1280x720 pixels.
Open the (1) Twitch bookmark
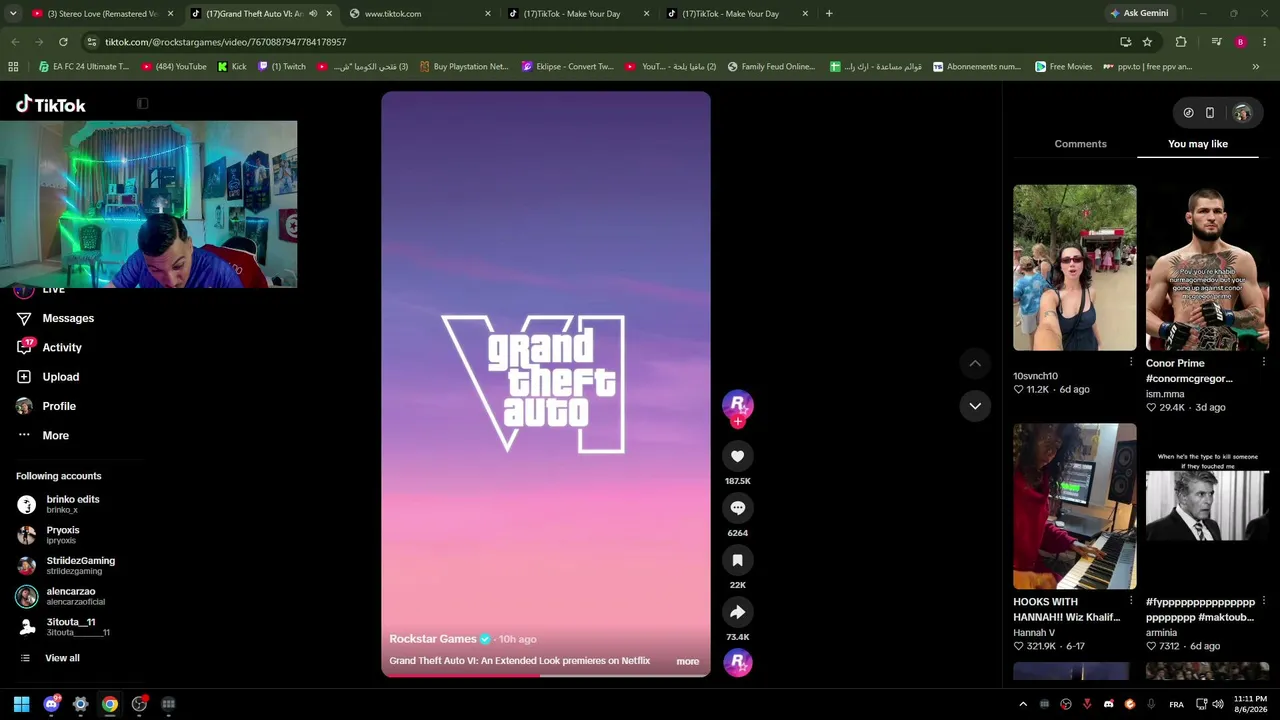pyautogui.click(x=281, y=67)
